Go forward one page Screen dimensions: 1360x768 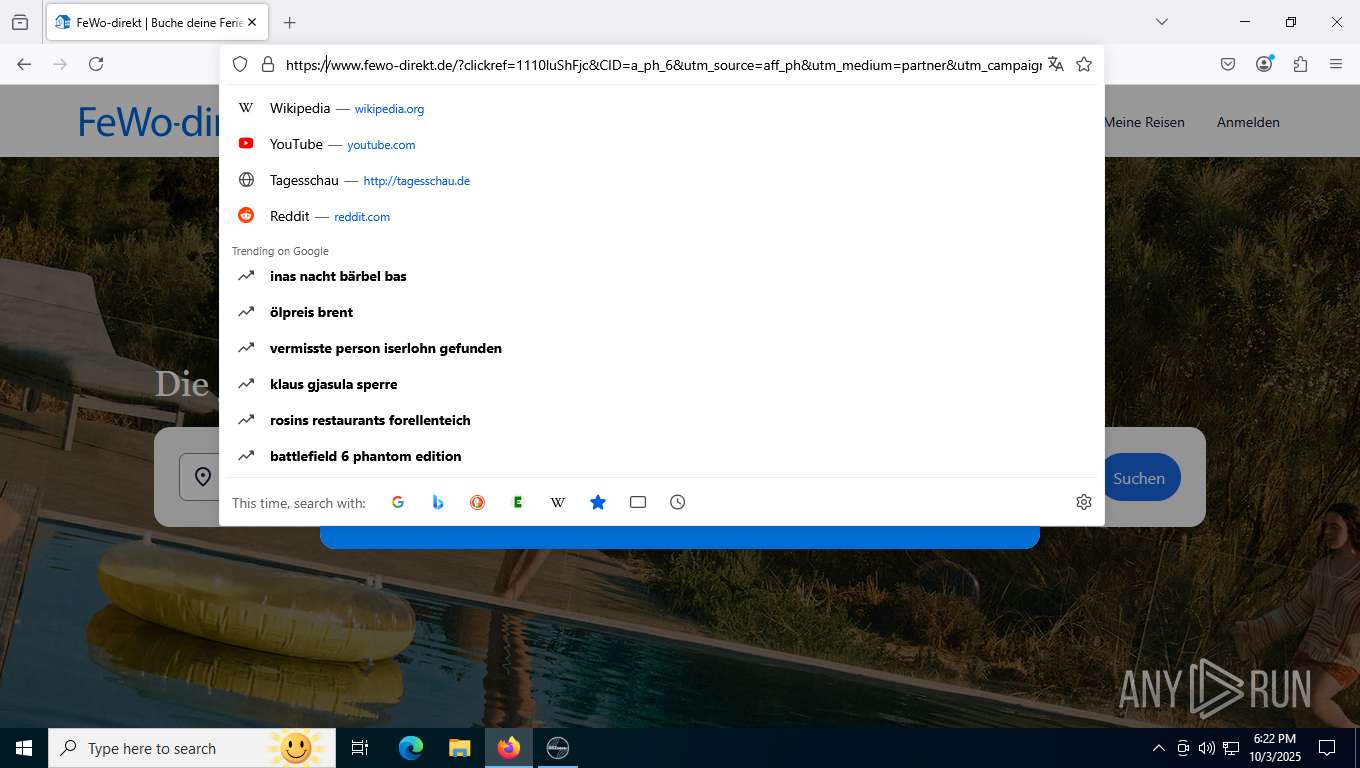(60, 64)
